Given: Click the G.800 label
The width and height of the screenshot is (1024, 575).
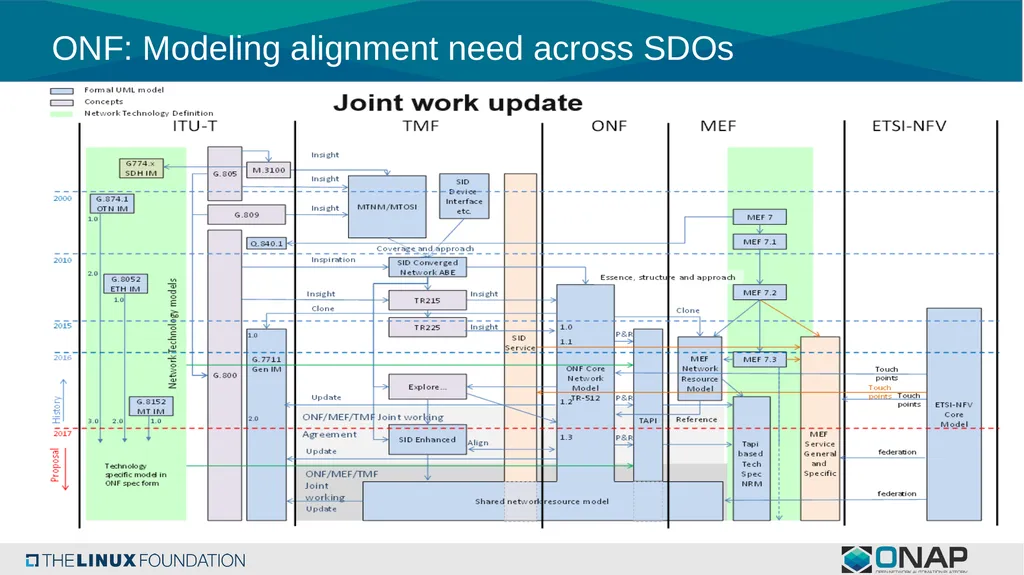Looking at the screenshot, I should 225,375.
